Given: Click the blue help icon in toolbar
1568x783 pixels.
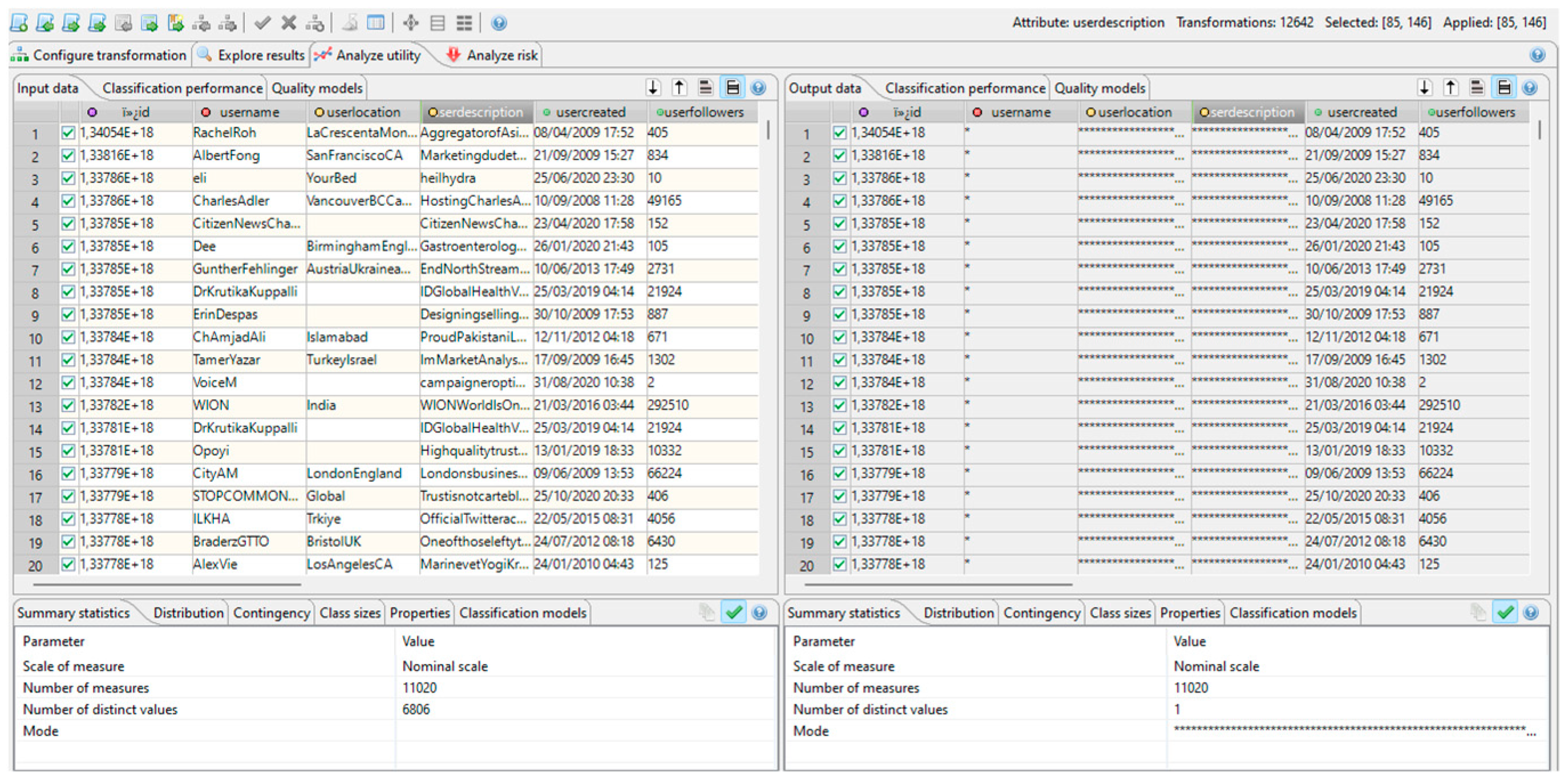Looking at the screenshot, I should coord(499,23).
